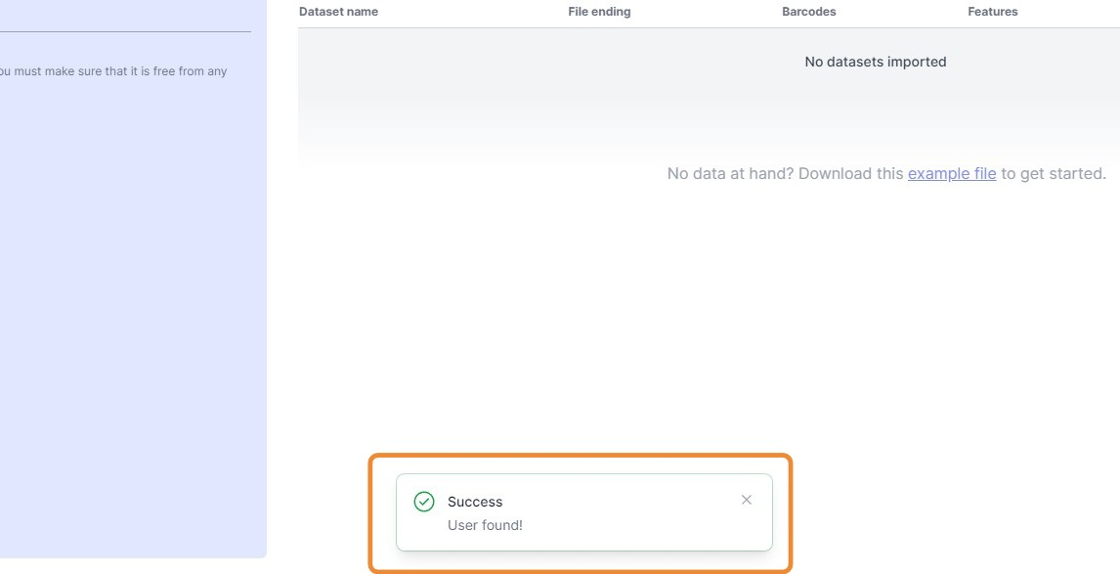Open the example file link

pyautogui.click(x=951, y=173)
